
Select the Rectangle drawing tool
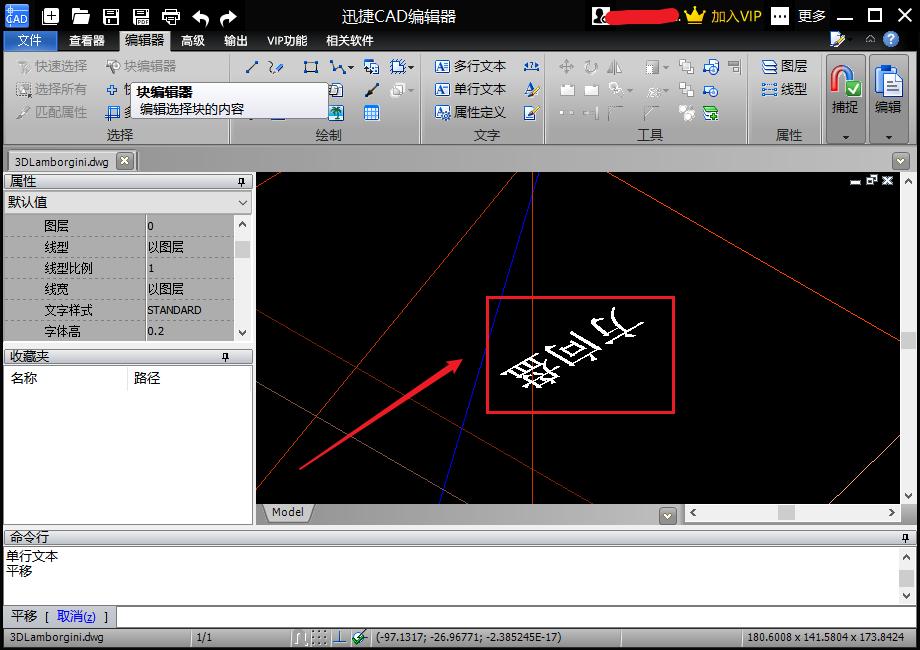[311, 67]
